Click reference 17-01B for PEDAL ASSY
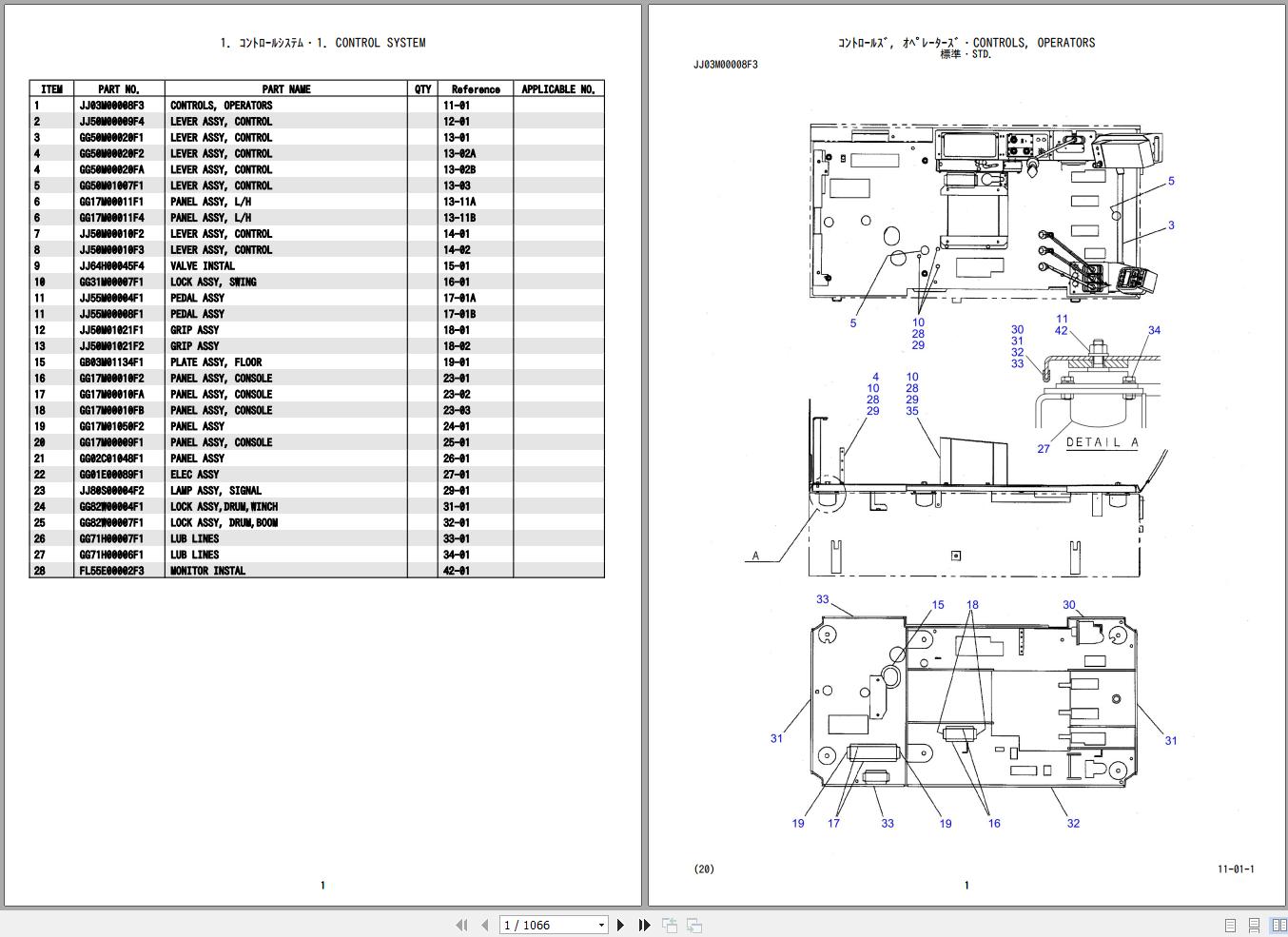Screen dimensions: 1288x937 459,314
